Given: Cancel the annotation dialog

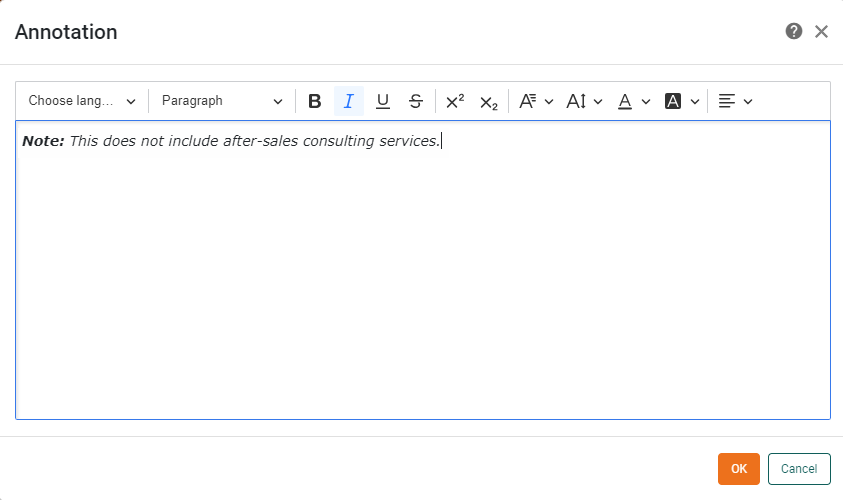Looking at the screenshot, I should click(x=799, y=469).
